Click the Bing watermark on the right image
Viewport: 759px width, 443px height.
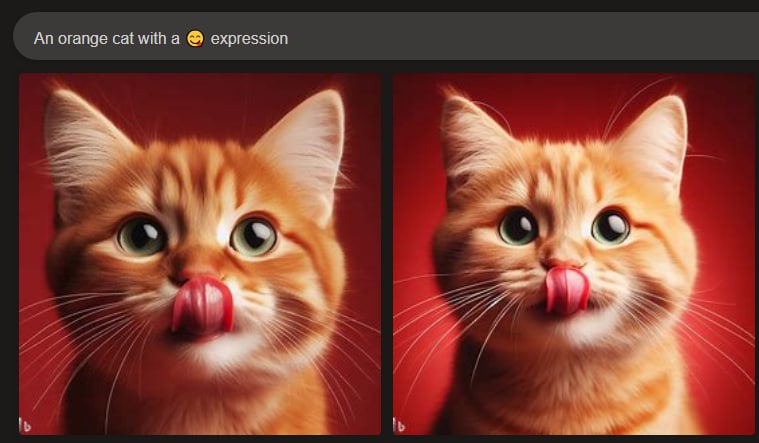point(399,425)
